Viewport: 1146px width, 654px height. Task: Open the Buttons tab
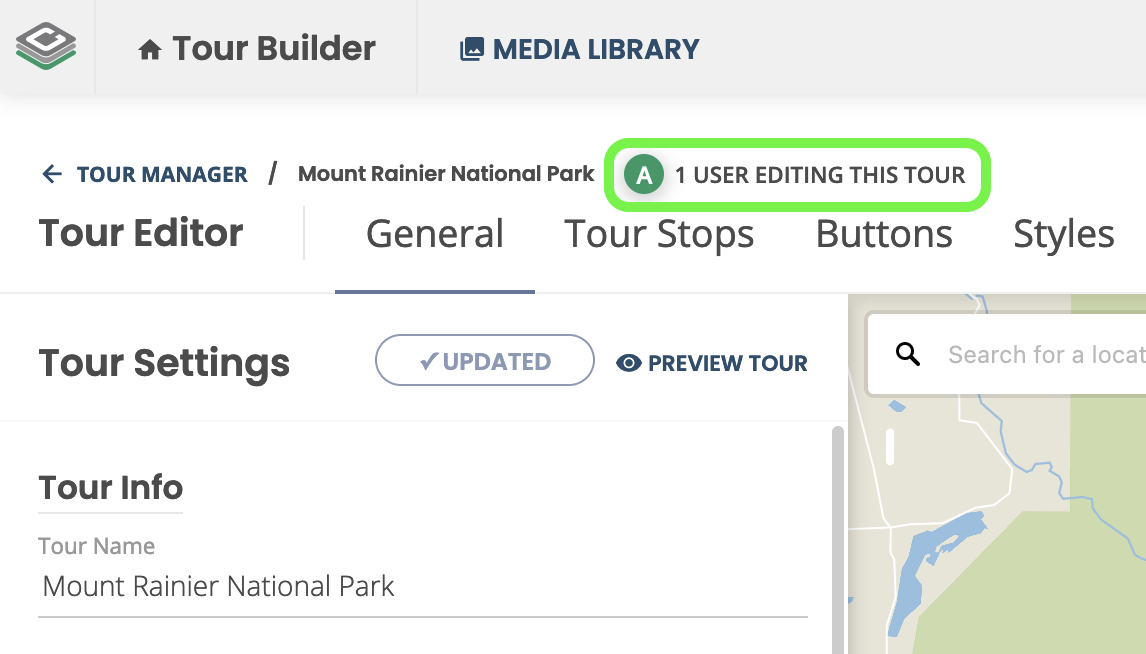coord(884,234)
